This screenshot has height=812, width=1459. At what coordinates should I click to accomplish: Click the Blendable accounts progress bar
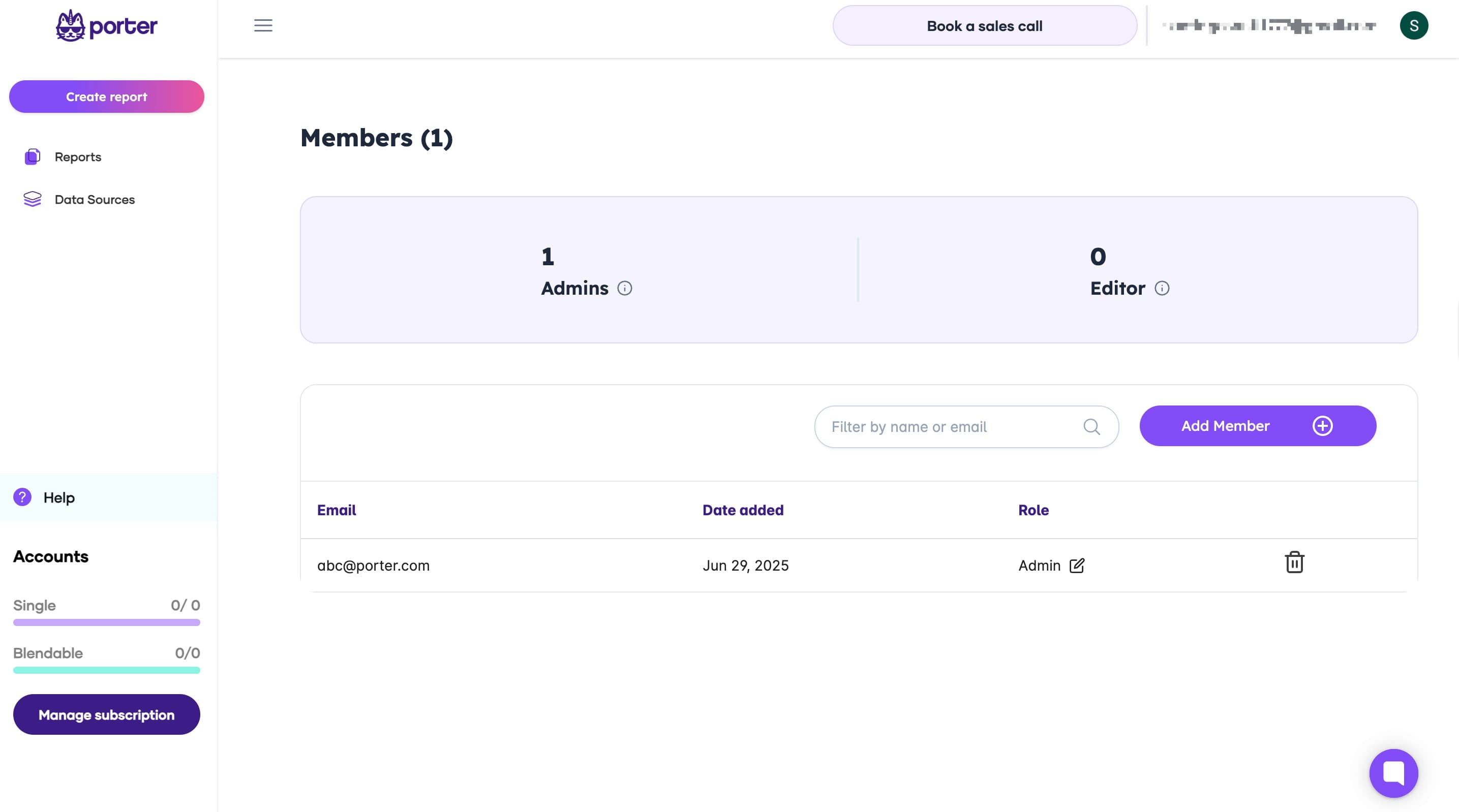click(x=106, y=670)
